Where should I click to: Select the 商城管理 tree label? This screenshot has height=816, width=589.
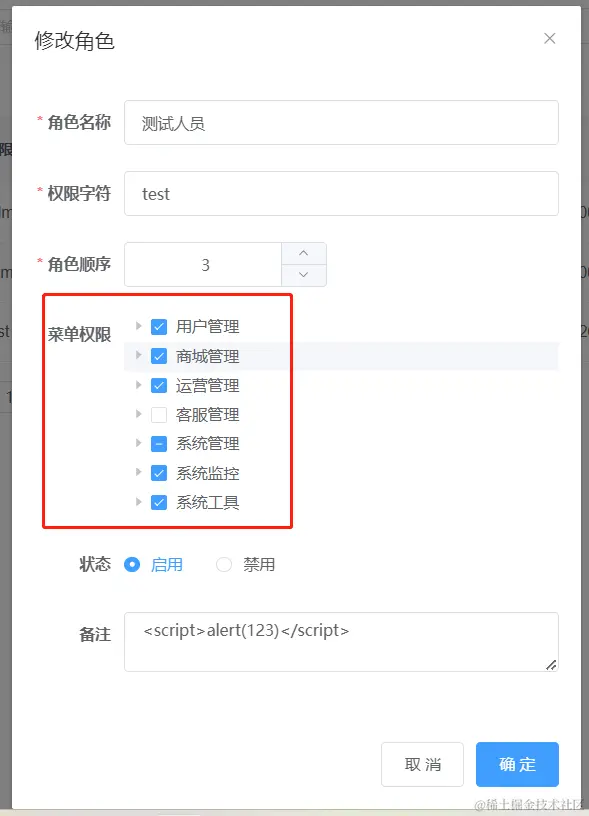point(208,356)
